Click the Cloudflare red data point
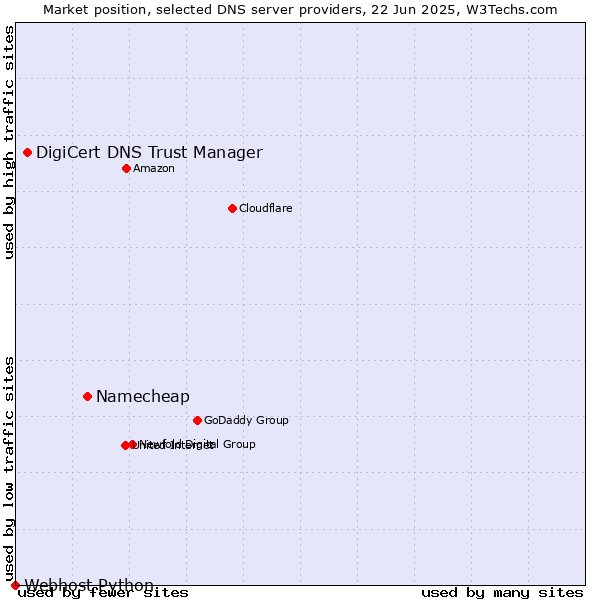 point(232,209)
